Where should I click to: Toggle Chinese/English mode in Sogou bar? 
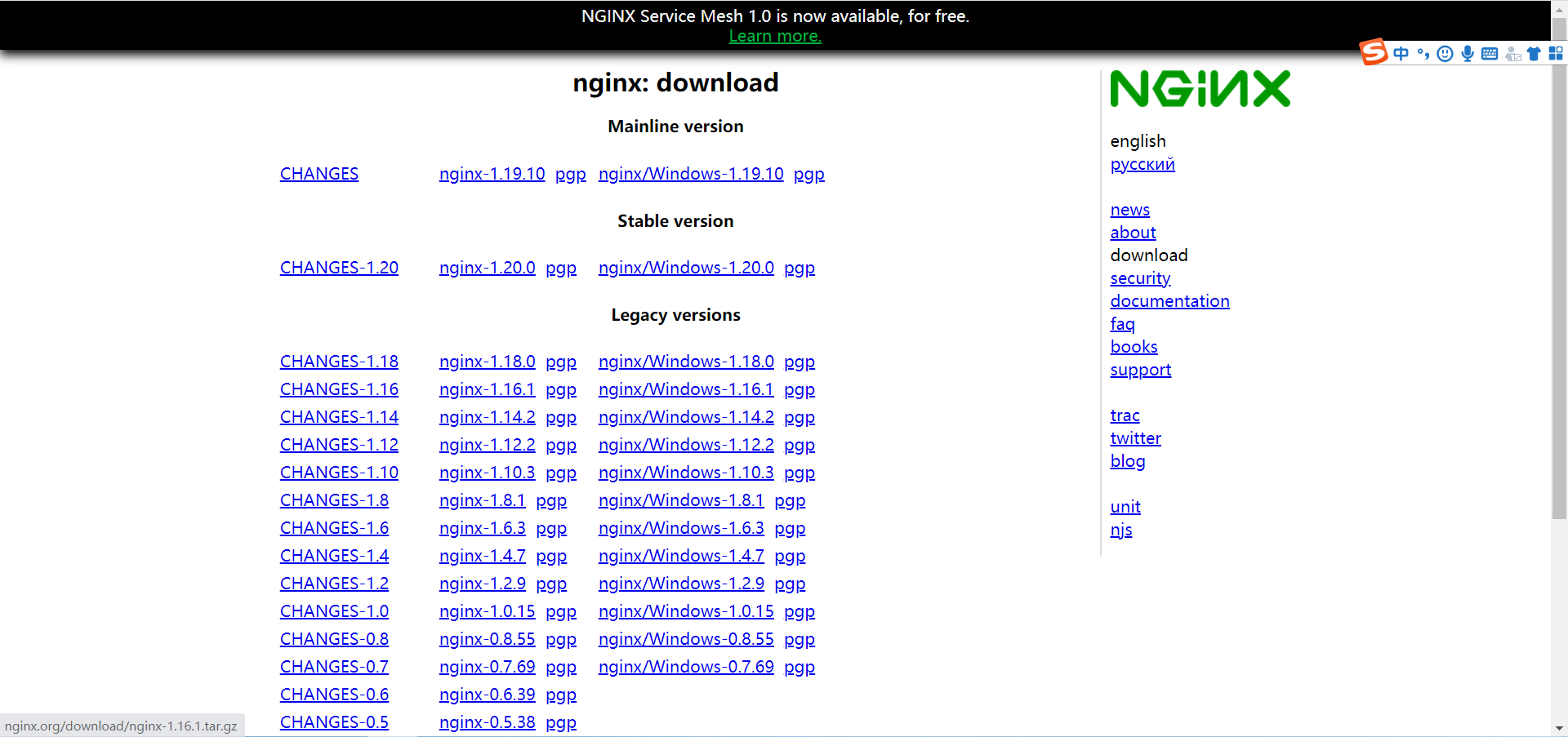click(x=1401, y=54)
